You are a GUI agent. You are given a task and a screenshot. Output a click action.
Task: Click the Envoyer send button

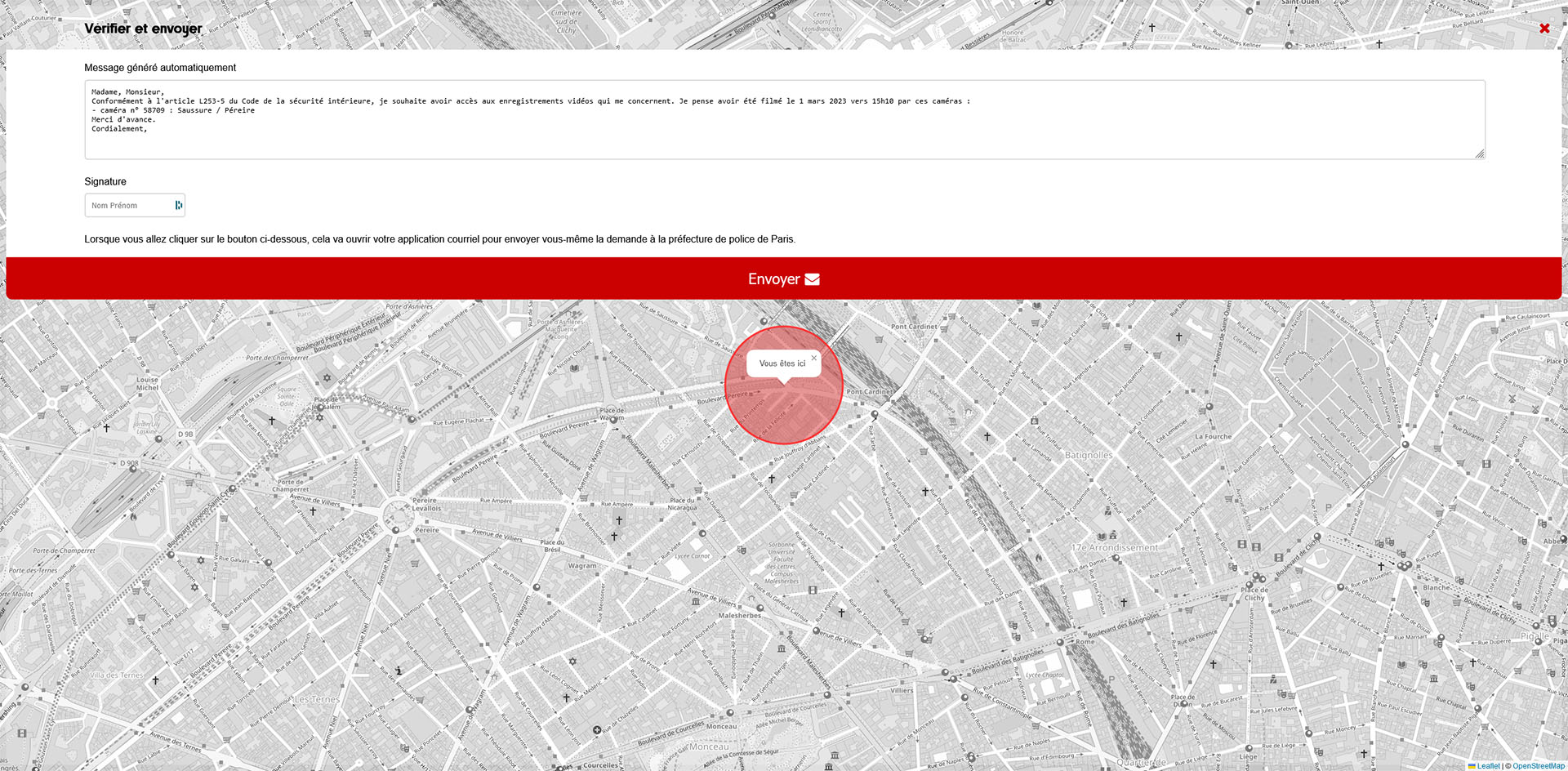pos(784,279)
